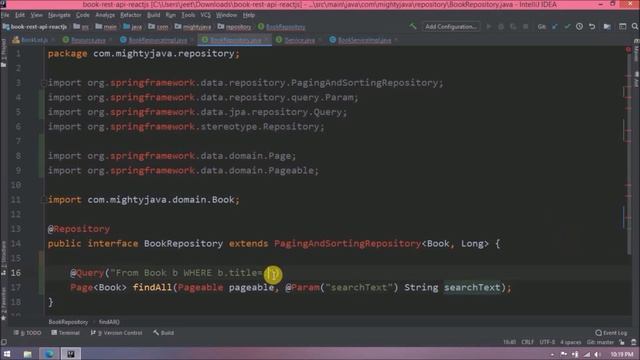Image resolution: width=640 pixels, height=360 pixels.
Task: Click the Git Revert/rollback arrow icon
Action: point(592,27)
